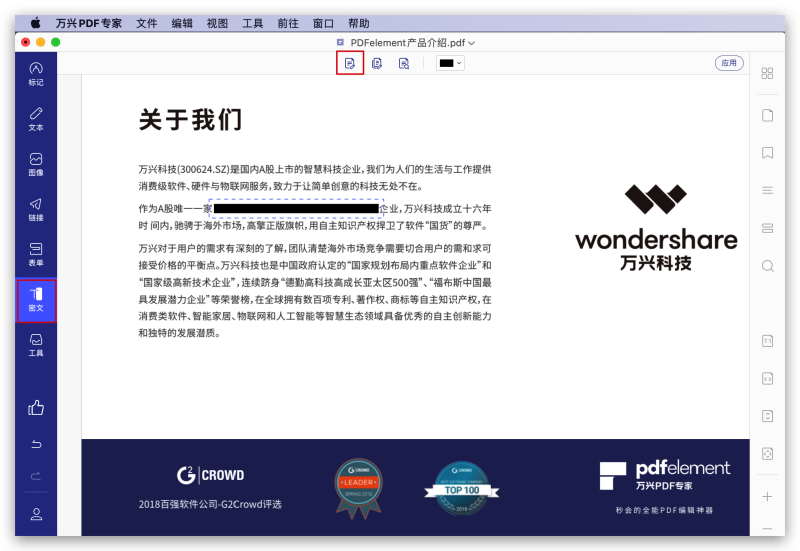Click the mark-for-redaction toolbar icon

tap(350, 63)
